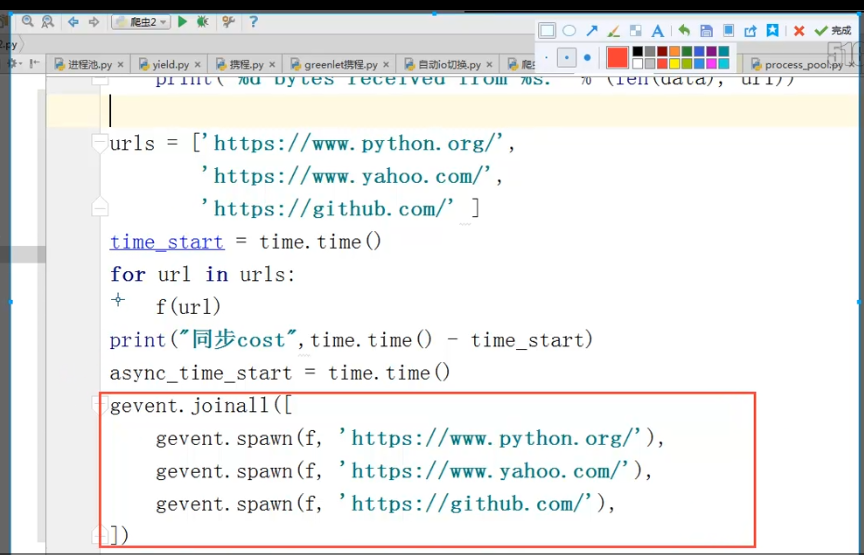The height and width of the screenshot is (555, 864).
Task: Save the screenshot to file
Action: (x=706, y=30)
